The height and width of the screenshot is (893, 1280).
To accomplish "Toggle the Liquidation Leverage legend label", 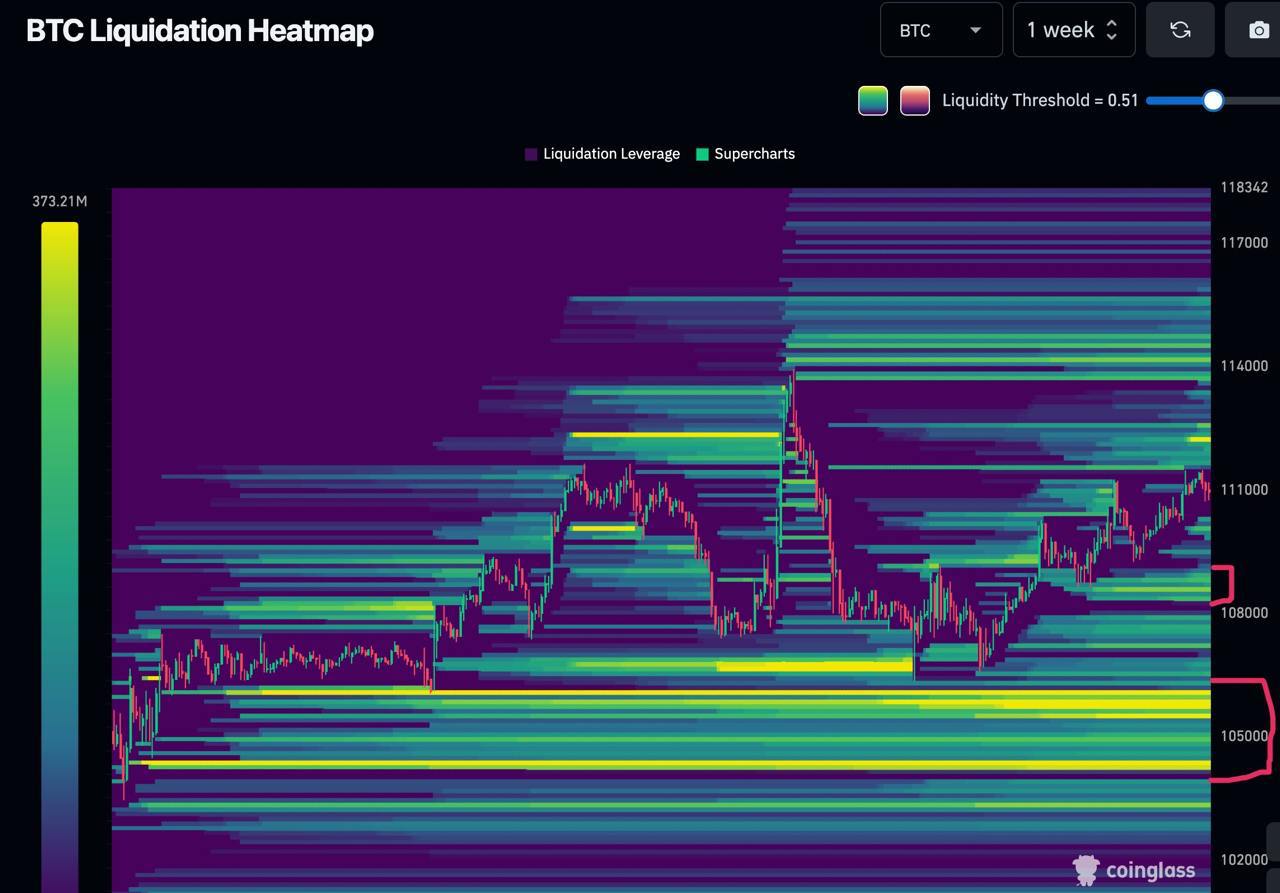I will [x=611, y=154].
